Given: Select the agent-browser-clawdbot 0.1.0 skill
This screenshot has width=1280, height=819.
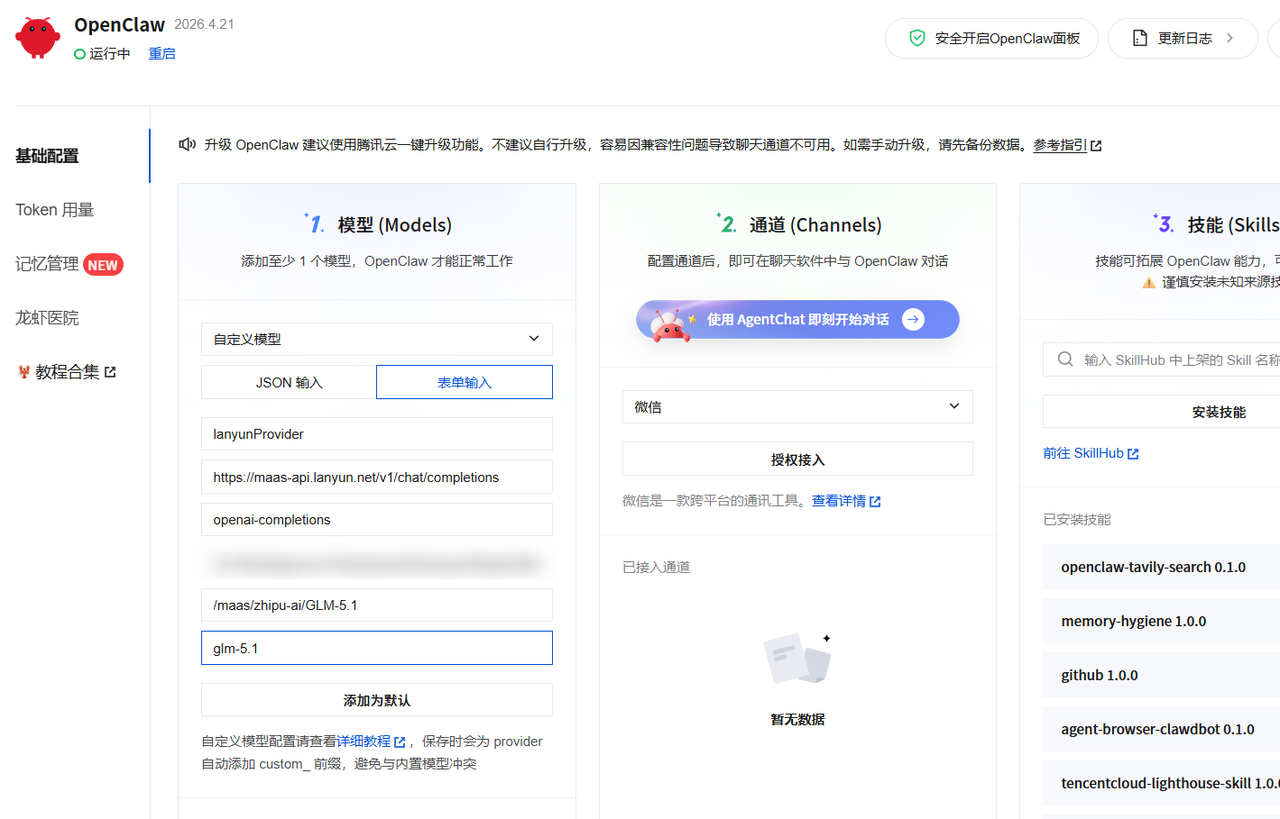Looking at the screenshot, I should (x=1161, y=729).
